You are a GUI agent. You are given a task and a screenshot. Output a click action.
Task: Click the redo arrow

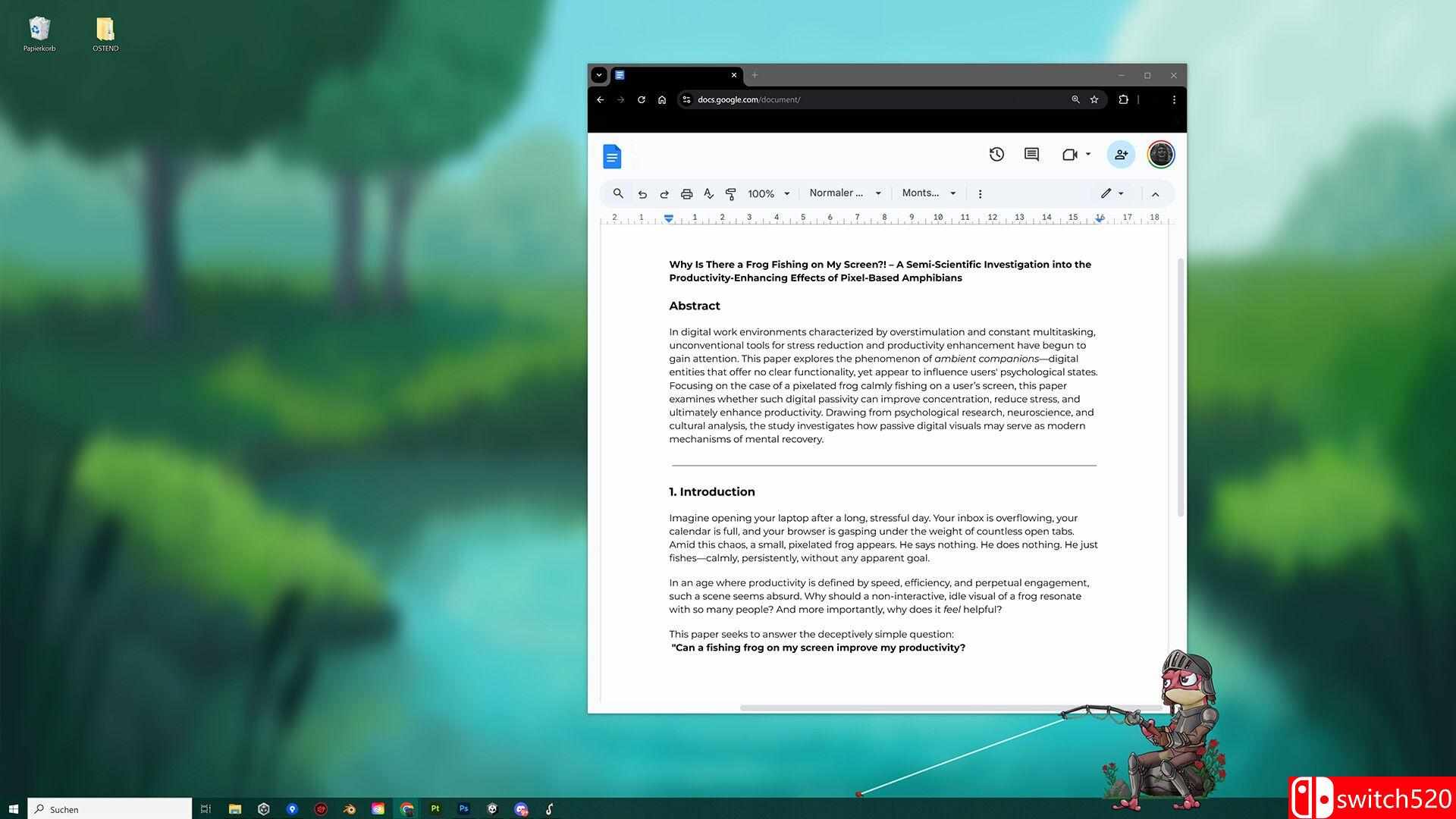point(664,194)
